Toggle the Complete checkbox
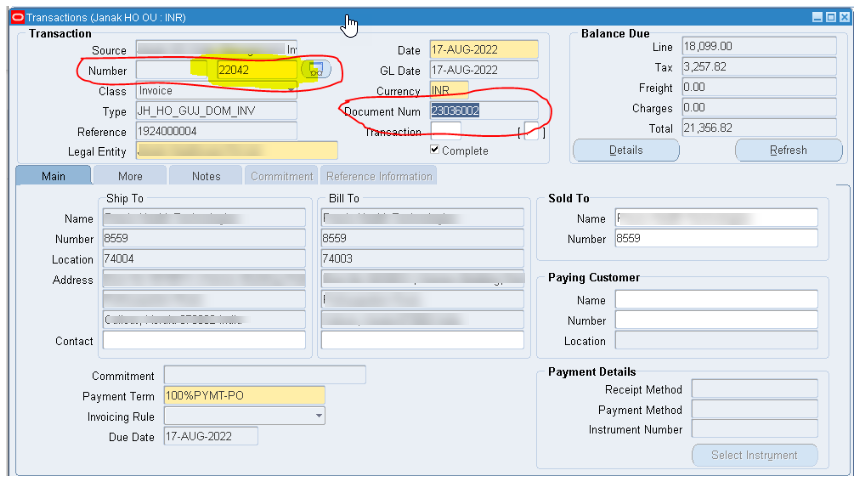 [435, 149]
